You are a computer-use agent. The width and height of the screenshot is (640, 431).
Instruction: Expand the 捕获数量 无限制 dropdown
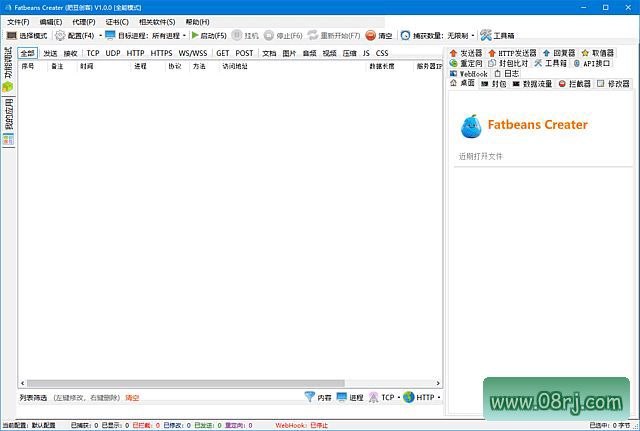click(473, 36)
